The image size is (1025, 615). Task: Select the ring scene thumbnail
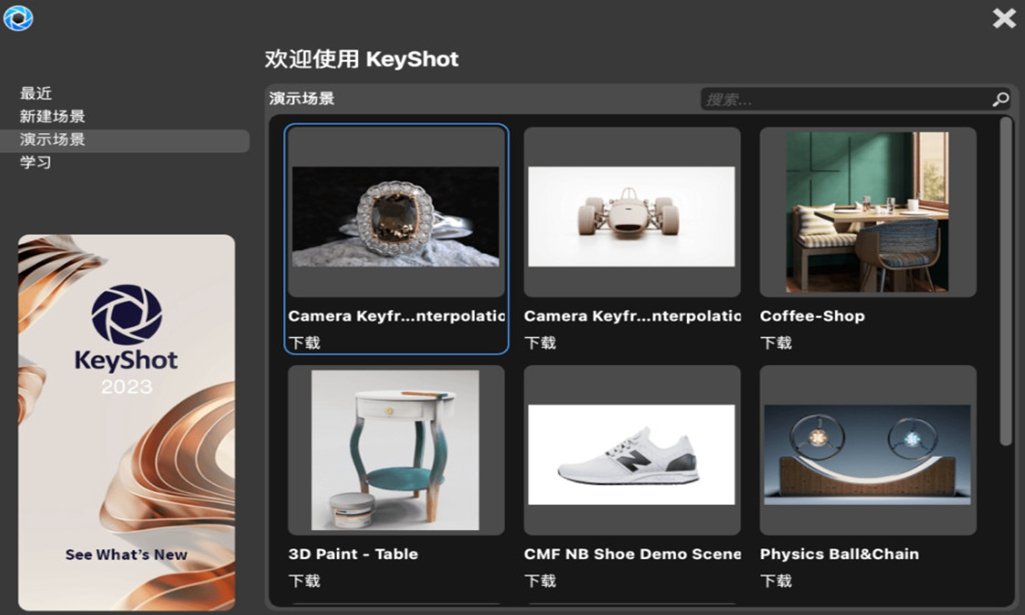[395, 217]
